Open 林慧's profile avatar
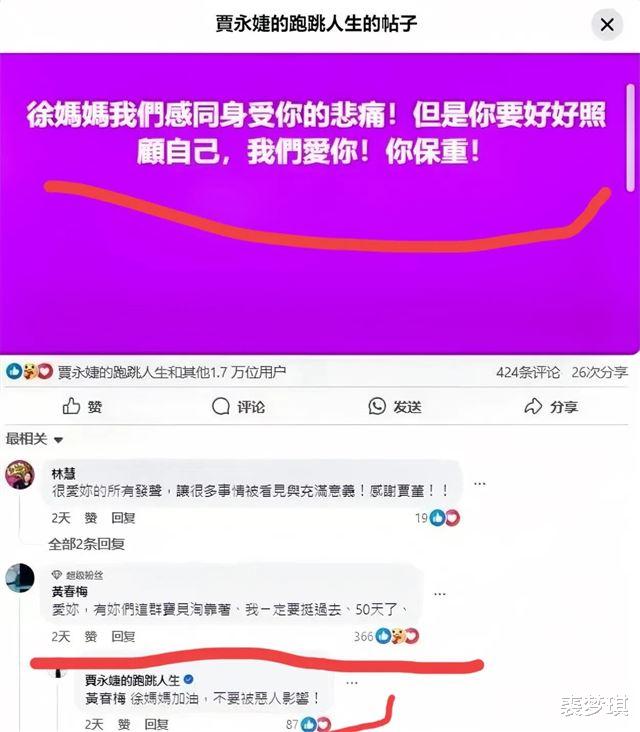This screenshot has width=640, height=732. [x=20, y=475]
